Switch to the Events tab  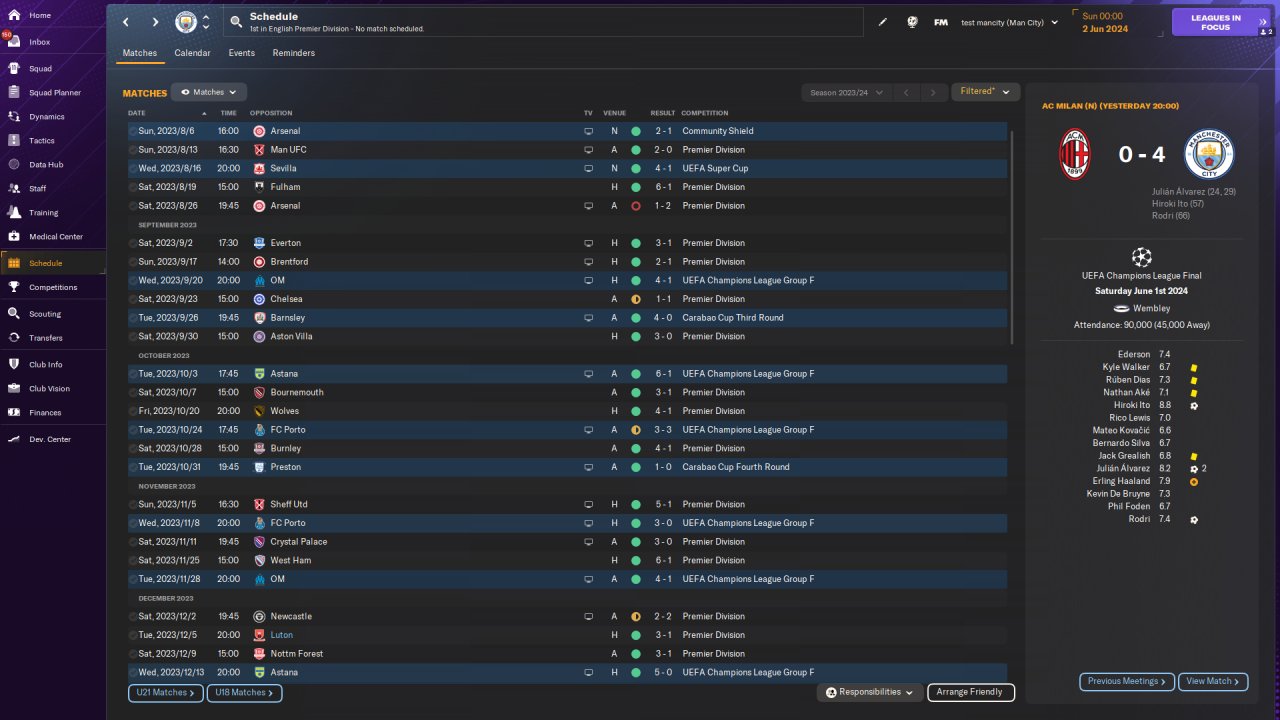pyautogui.click(x=241, y=53)
